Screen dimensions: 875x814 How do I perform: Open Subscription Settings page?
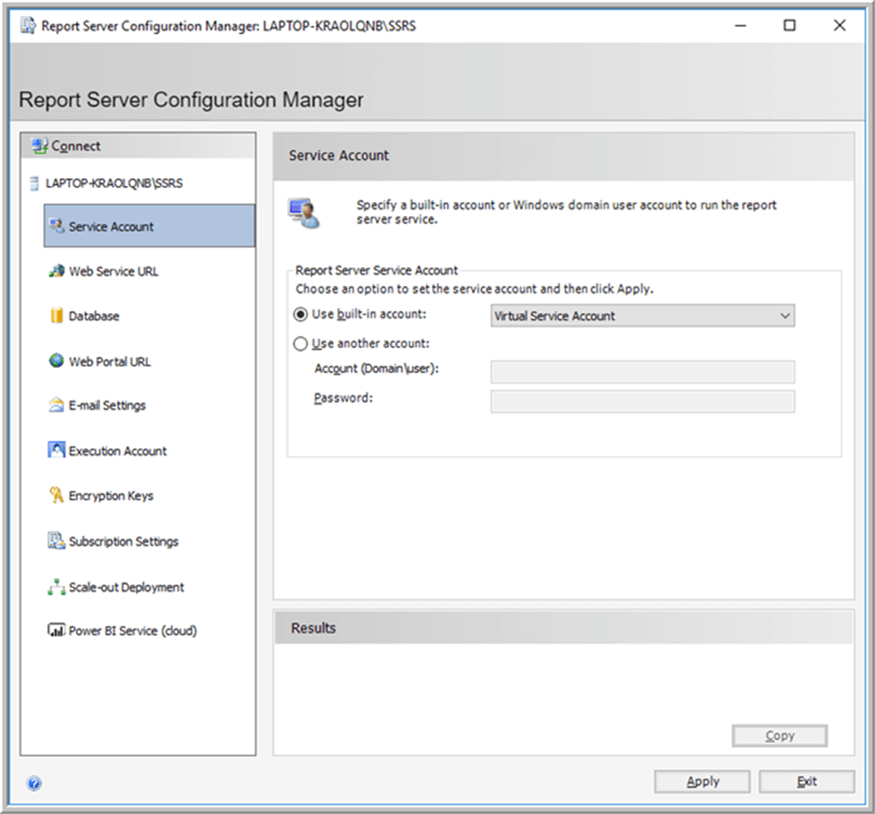[x=124, y=542]
